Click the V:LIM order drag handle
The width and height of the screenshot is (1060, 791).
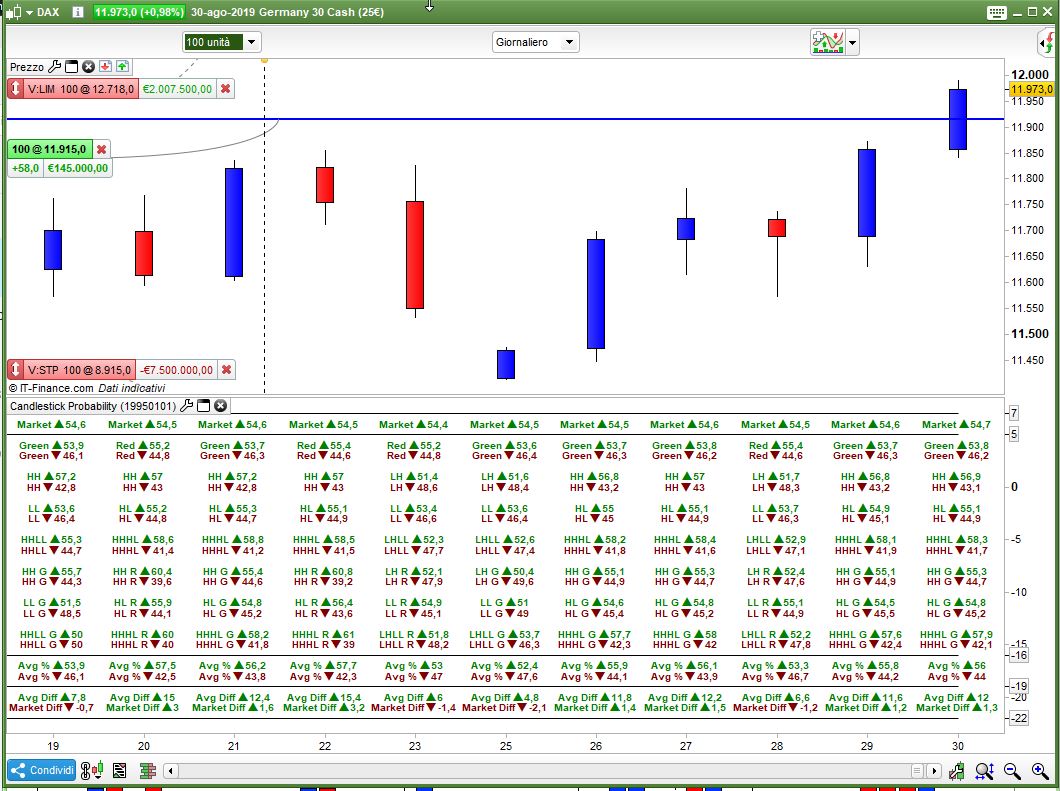tap(16, 89)
